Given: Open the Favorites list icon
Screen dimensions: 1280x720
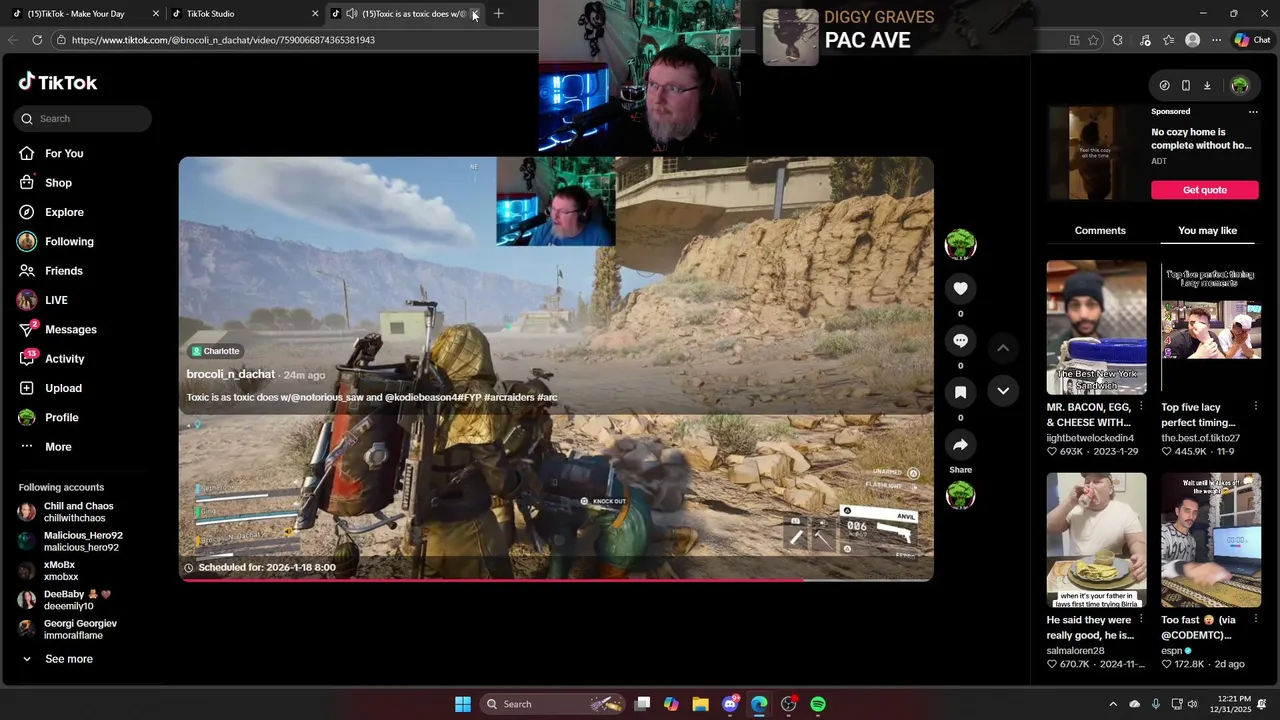Looking at the screenshot, I should point(1168,40).
